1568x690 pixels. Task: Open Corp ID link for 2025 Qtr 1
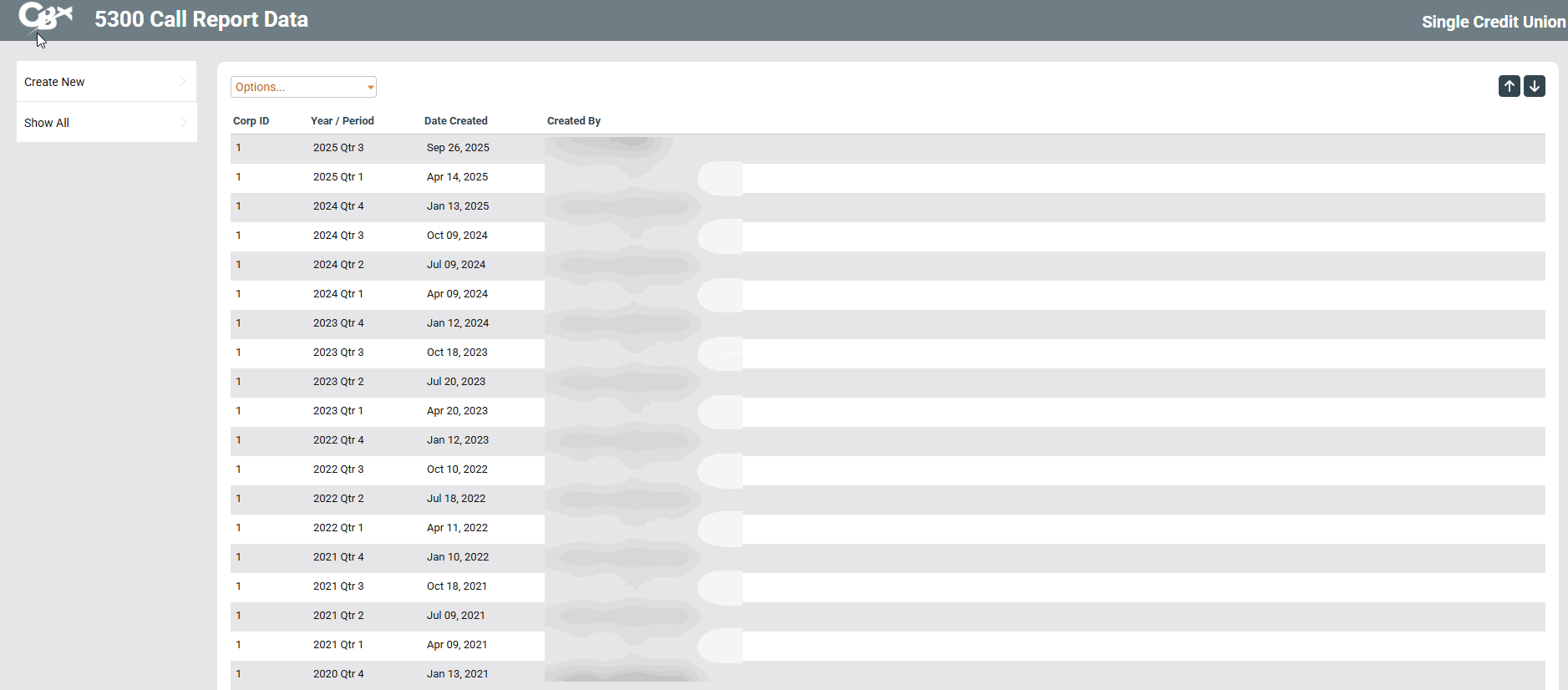[238, 177]
